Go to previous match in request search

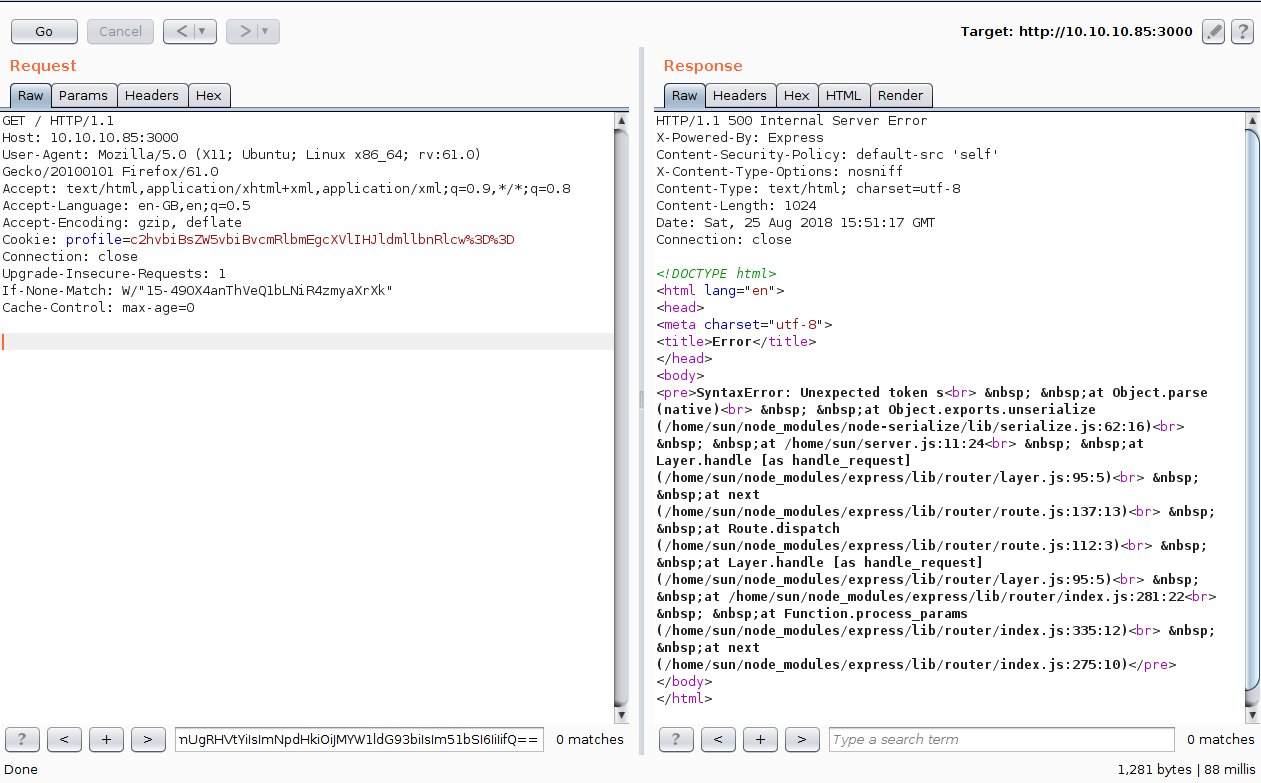tap(64, 739)
